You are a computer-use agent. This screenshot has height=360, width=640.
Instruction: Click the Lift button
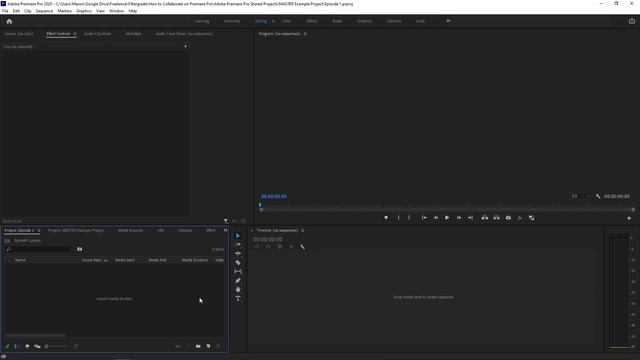pyautogui.click(x=484, y=218)
